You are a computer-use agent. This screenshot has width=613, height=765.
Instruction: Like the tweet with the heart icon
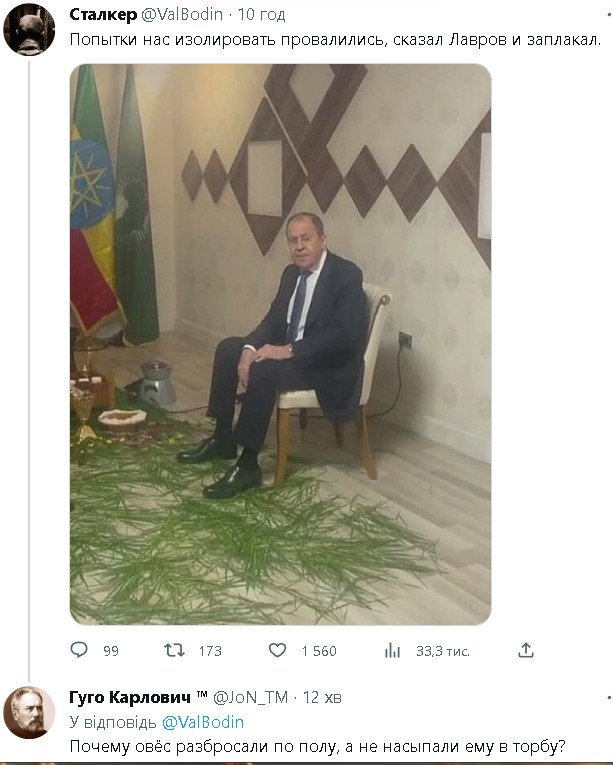pos(278,650)
